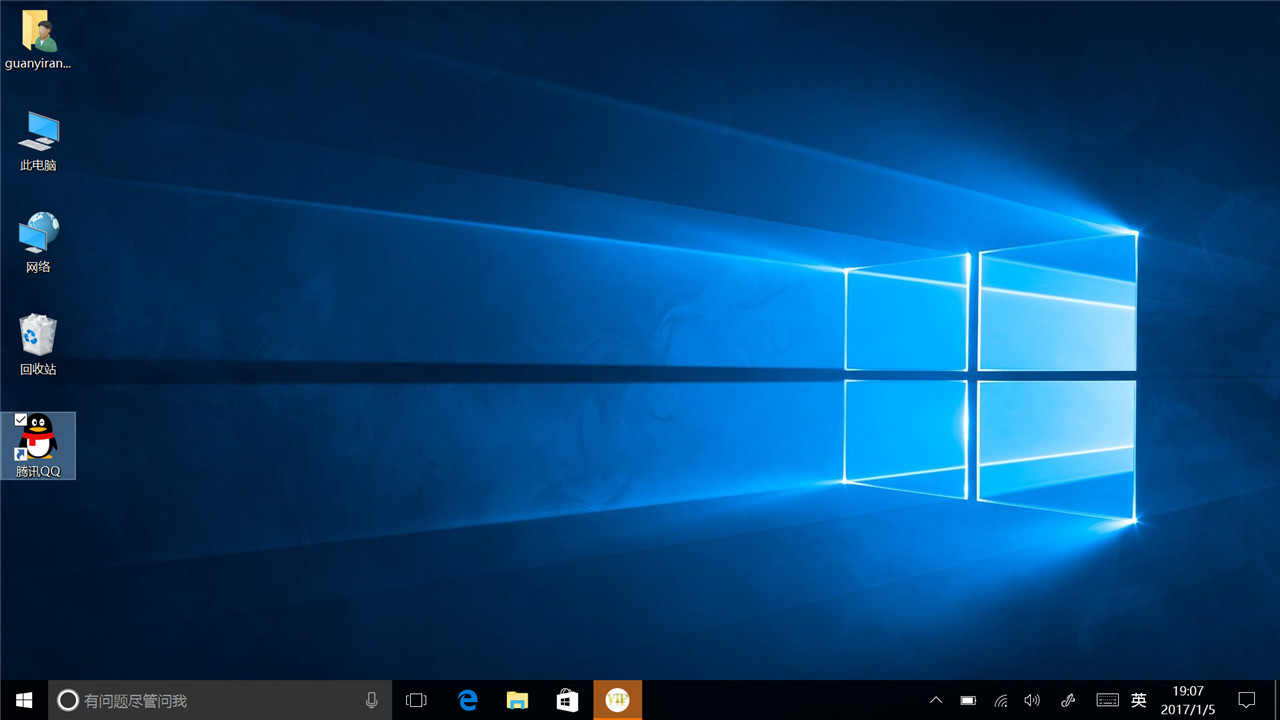The height and width of the screenshot is (720, 1280).
Task: Click the Cortana search box 有问题尽管问我
Action: pos(219,700)
